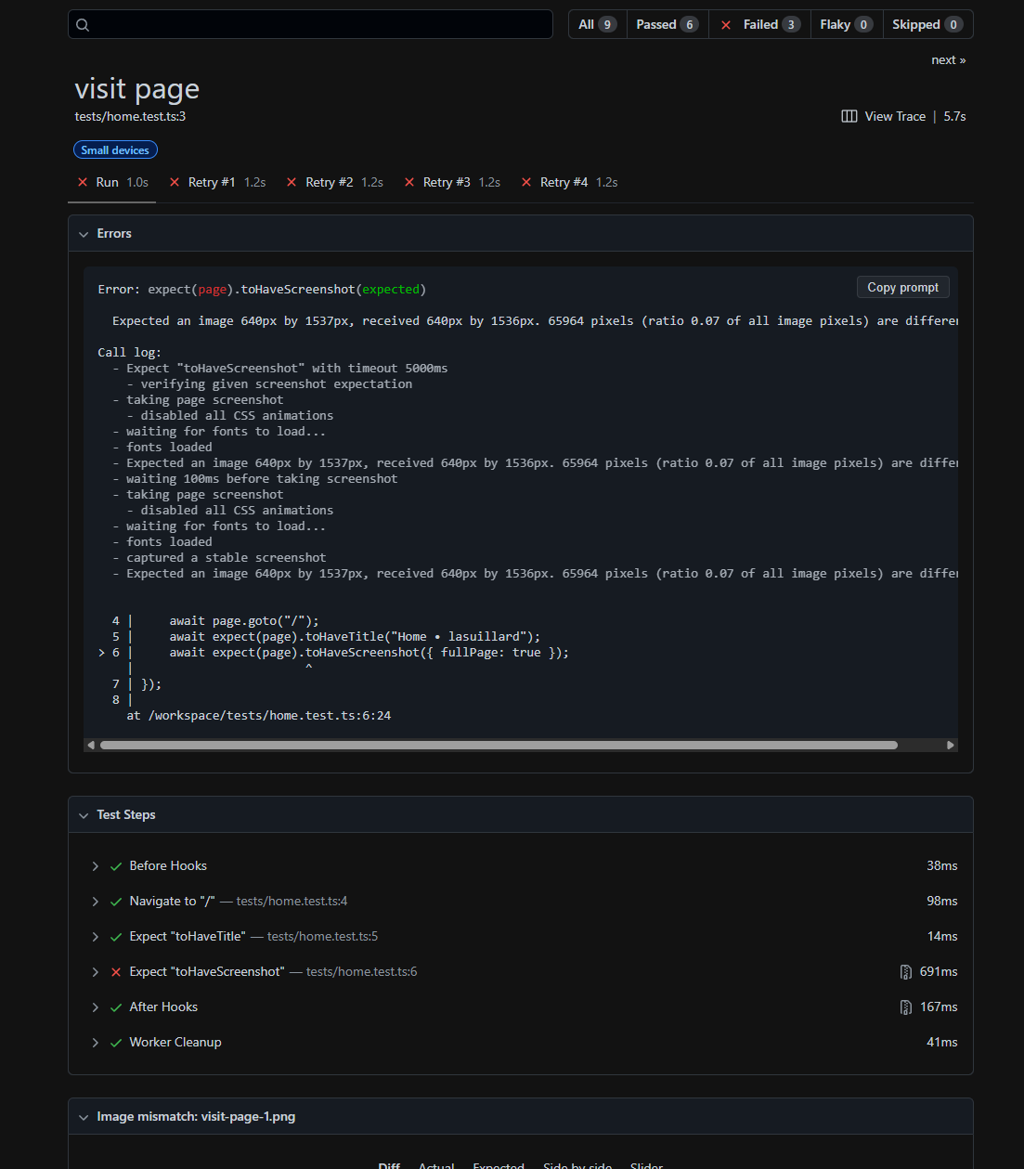Image resolution: width=1024 pixels, height=1169 pixels.
Task: Focus the search input field
Action: (320, 25)
